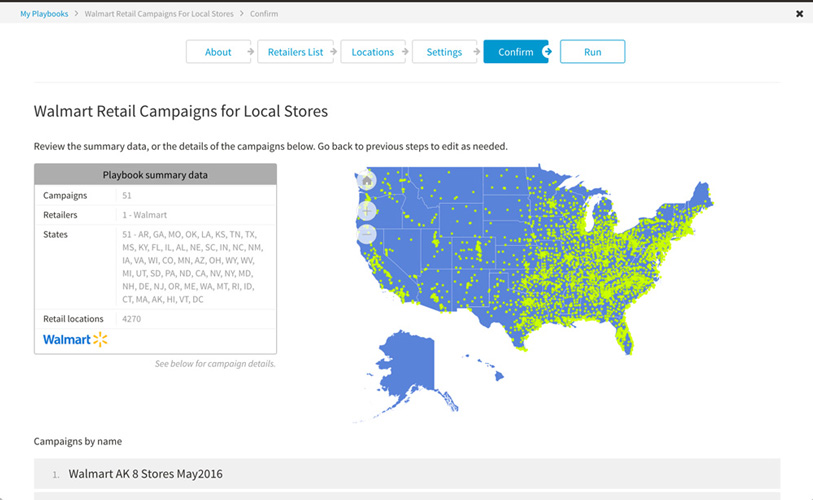813x500 pixels.
Task: Click Hawaii islands on the map
Action: (x=485, y=368)
